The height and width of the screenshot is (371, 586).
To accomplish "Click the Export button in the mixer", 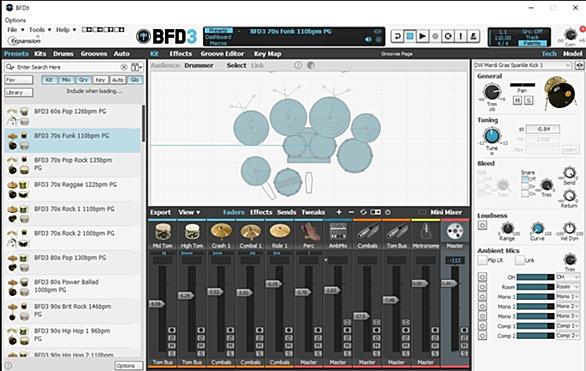I will tap(160, 212).
